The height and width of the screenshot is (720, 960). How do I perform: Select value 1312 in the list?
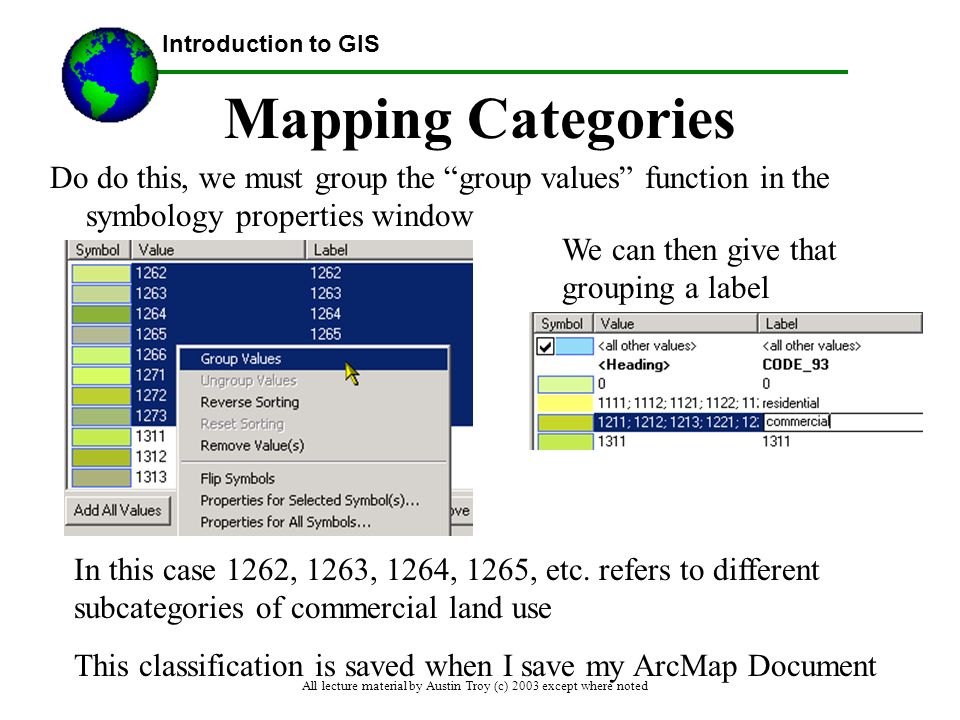click(151, 457)
